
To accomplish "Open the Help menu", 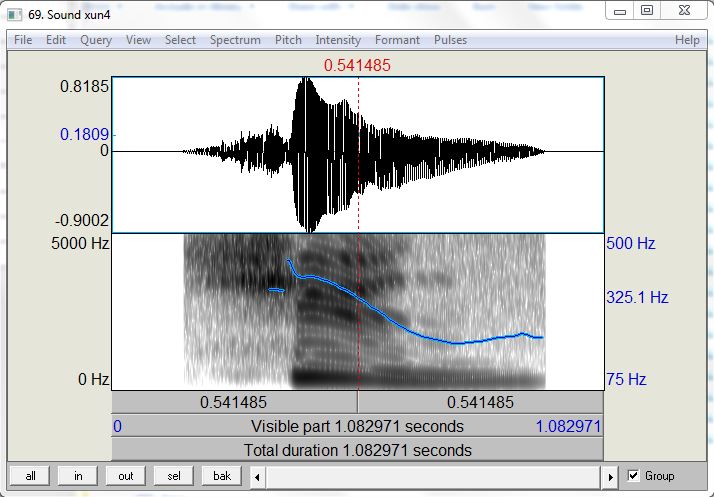I will coord(687,40).
